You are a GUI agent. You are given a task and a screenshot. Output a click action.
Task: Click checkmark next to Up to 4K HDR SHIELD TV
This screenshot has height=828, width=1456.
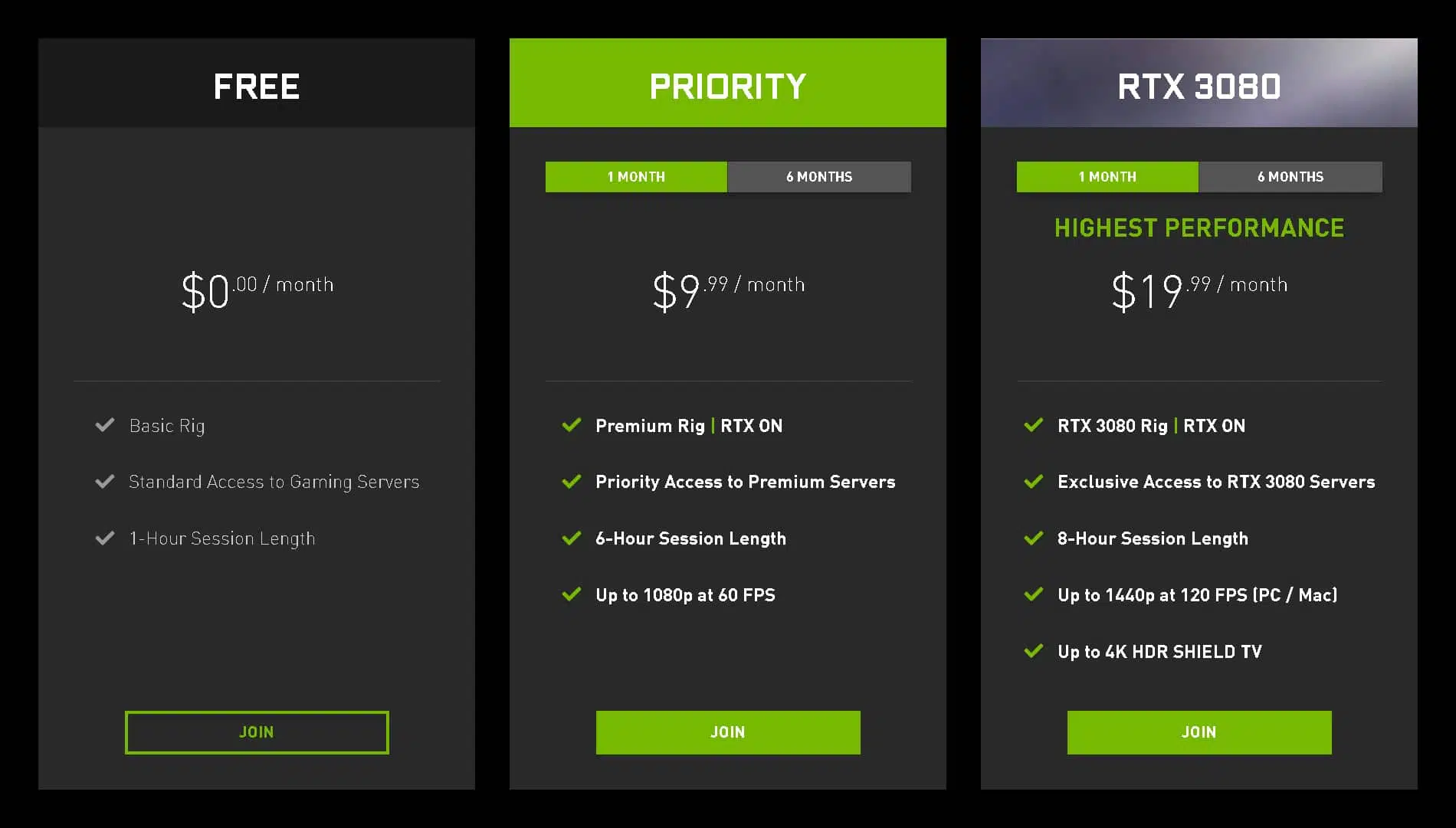(x=1034, y=650)
